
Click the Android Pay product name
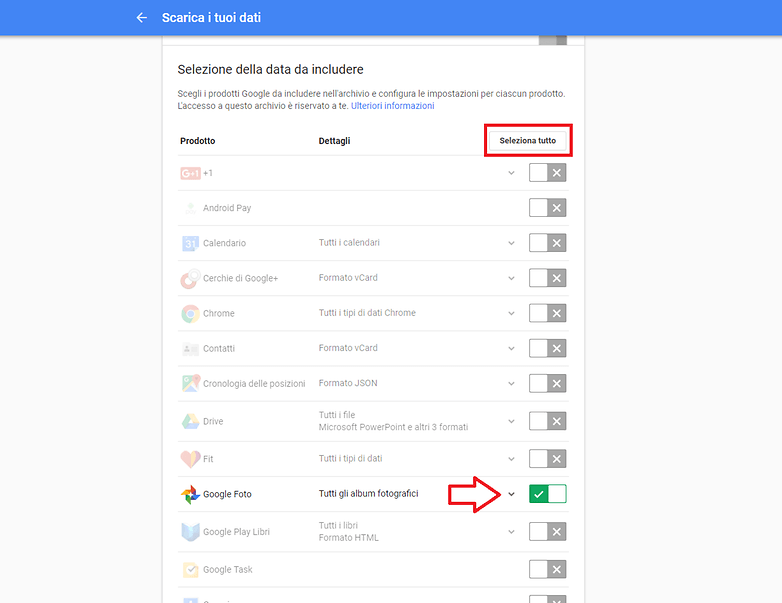(x=227, y=208)
